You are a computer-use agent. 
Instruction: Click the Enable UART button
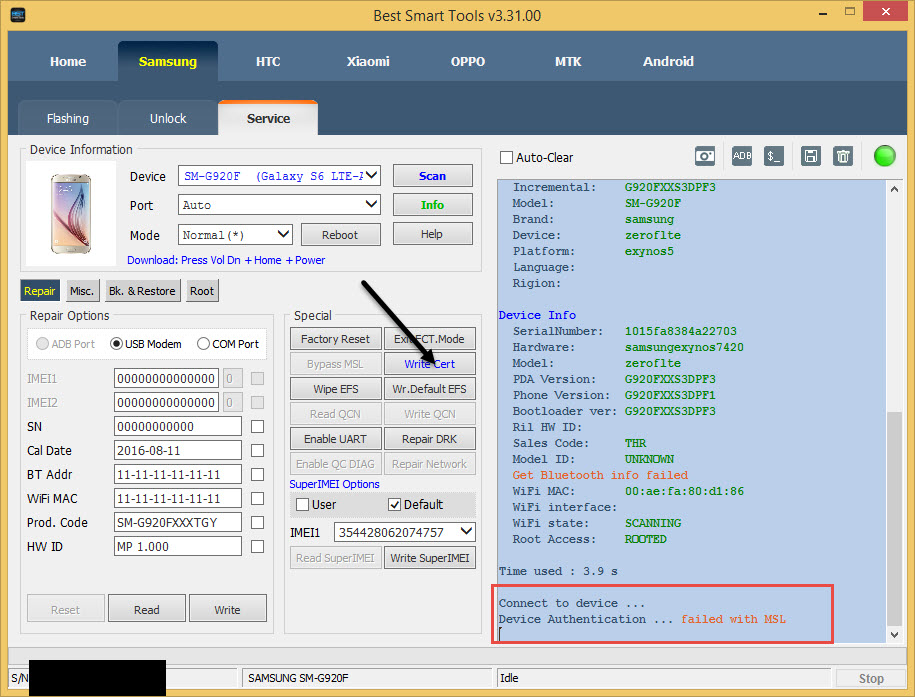pyautogui.click(x=336, y=439)
